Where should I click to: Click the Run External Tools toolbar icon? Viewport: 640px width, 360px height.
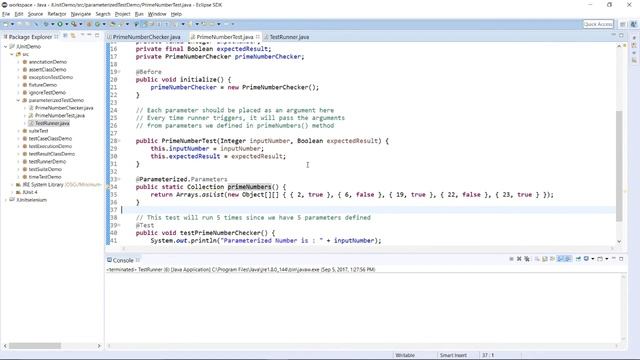click(74, 24)
